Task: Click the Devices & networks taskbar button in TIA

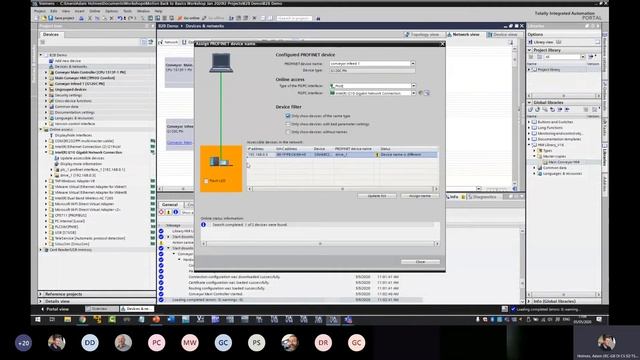Action: [137, 309]
